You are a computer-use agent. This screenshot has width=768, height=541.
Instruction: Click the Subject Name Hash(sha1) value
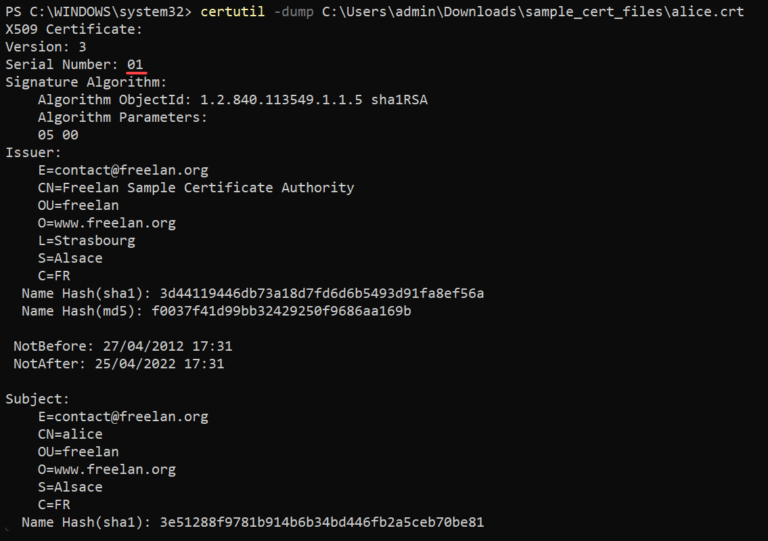(322, 522)
